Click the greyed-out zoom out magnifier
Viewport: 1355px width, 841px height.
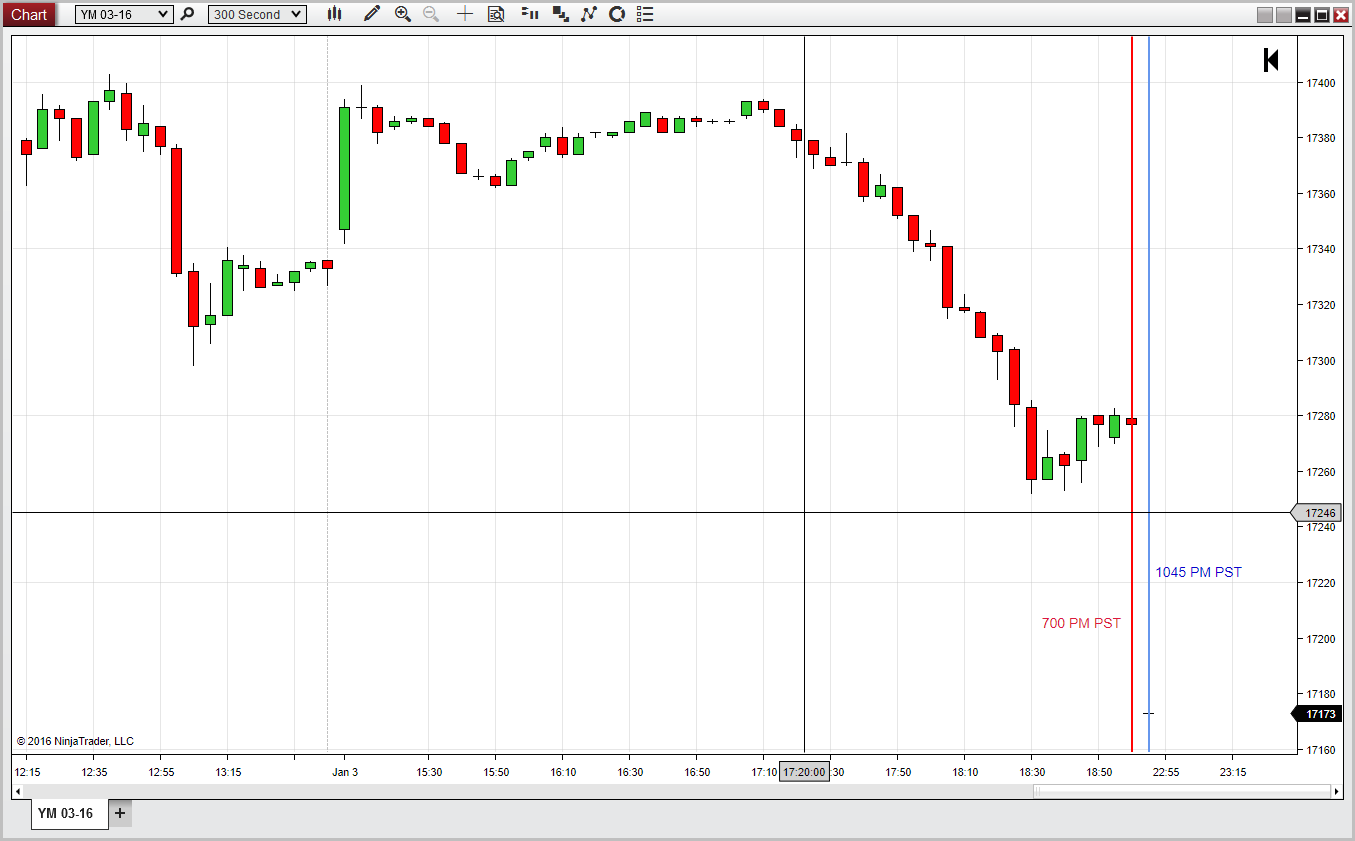[x=431, y=14]
